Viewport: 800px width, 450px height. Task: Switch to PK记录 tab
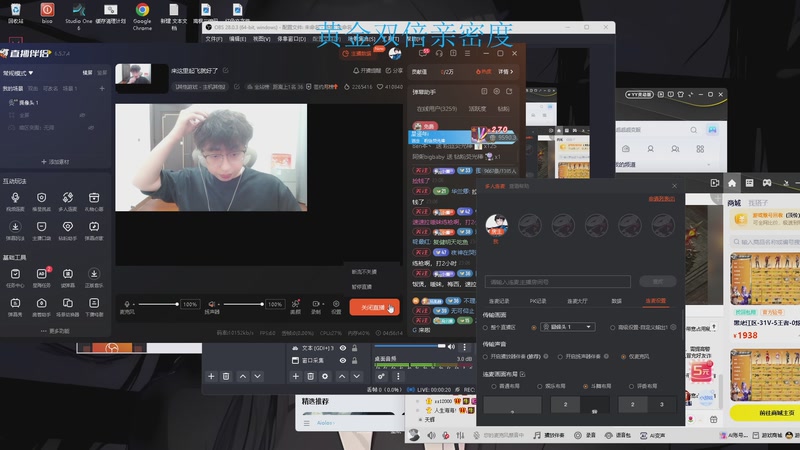(538, 301)
